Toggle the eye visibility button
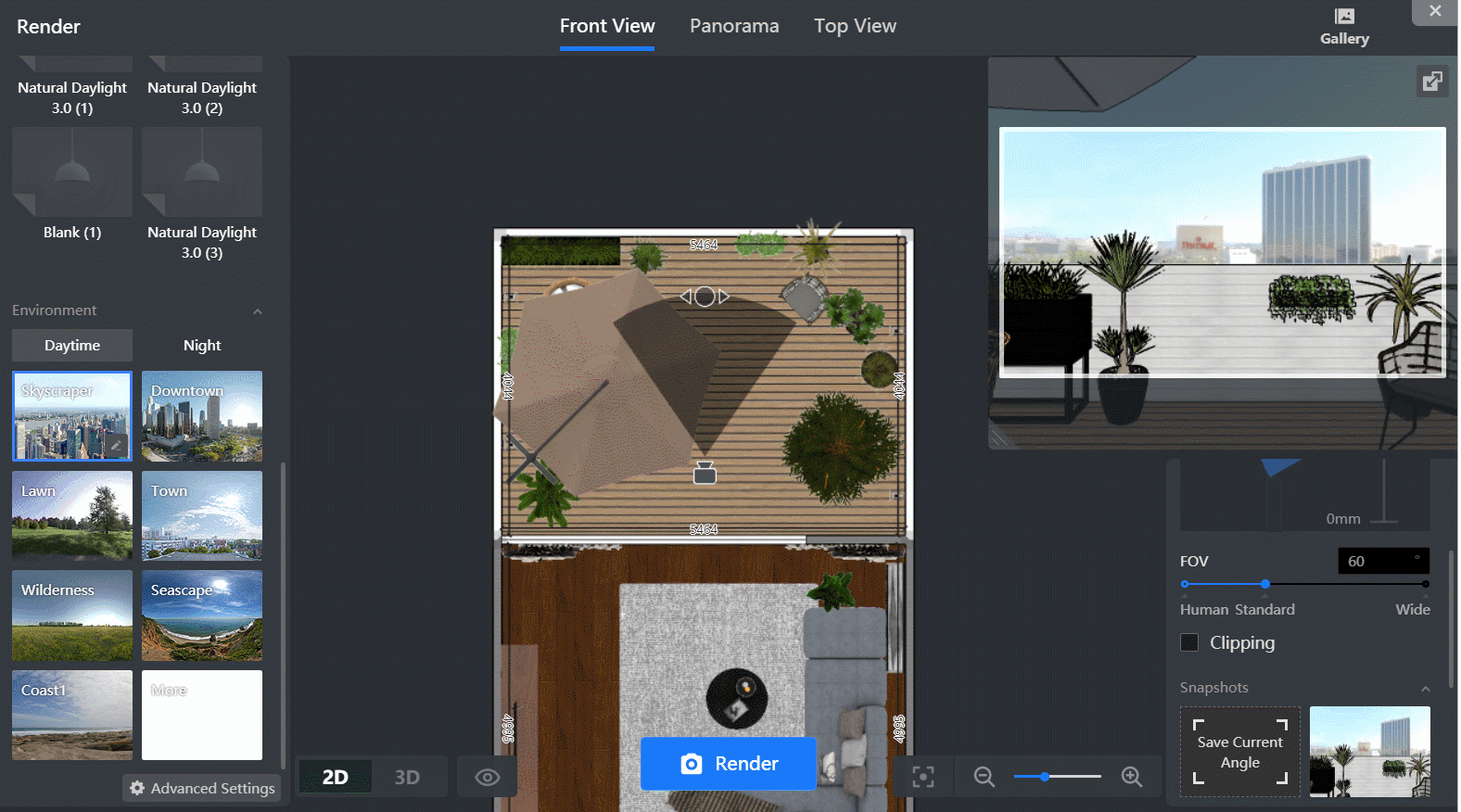The image size is (1461, 812). [488, 777]
